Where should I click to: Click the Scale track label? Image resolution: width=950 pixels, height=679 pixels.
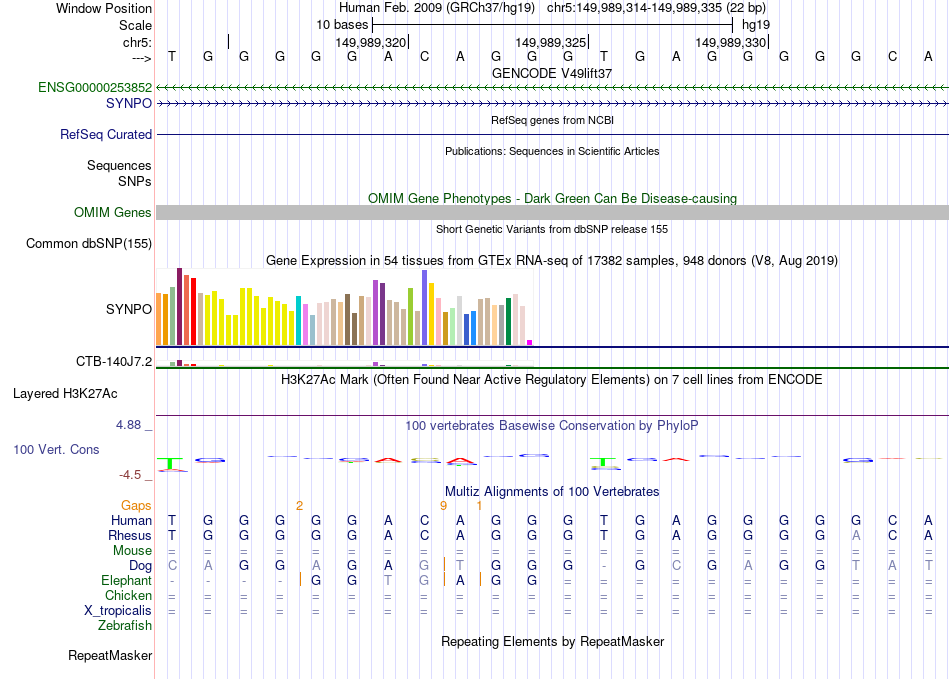[x=136, y=25]
